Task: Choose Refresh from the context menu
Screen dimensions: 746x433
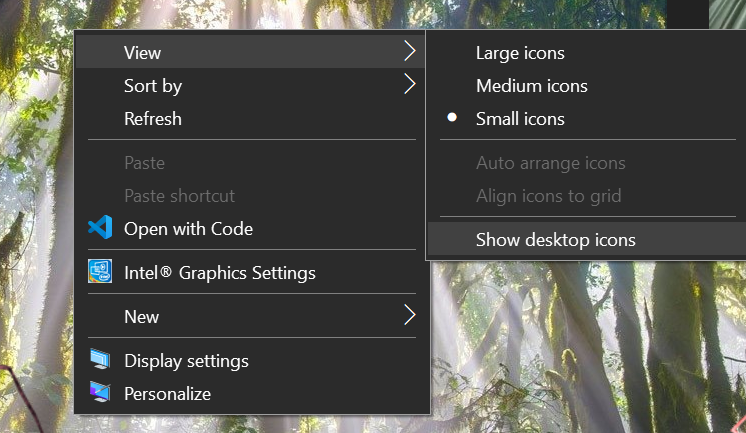Action: (153, 119)
